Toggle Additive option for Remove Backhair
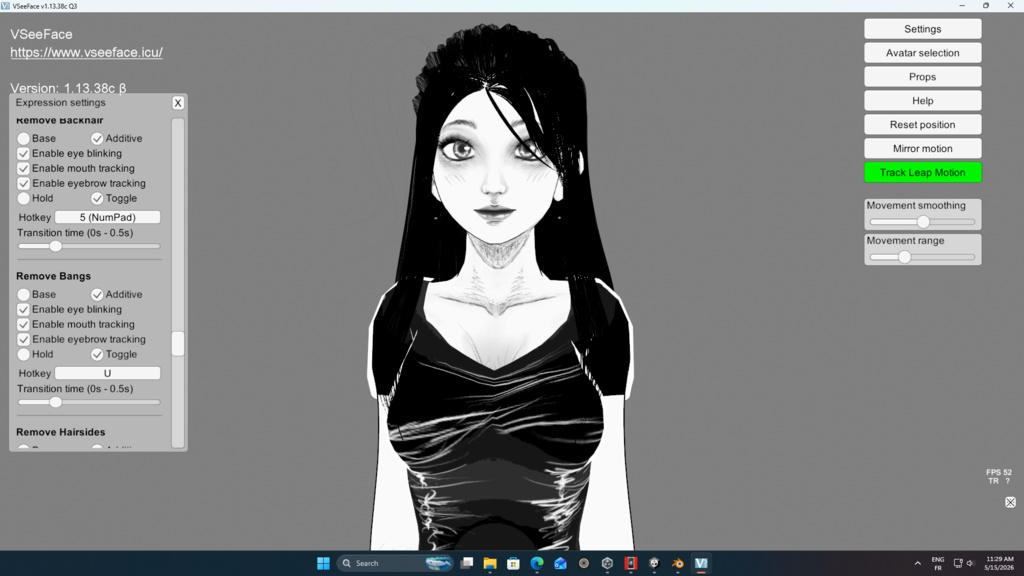1024x576 pixels. point(97,138)
